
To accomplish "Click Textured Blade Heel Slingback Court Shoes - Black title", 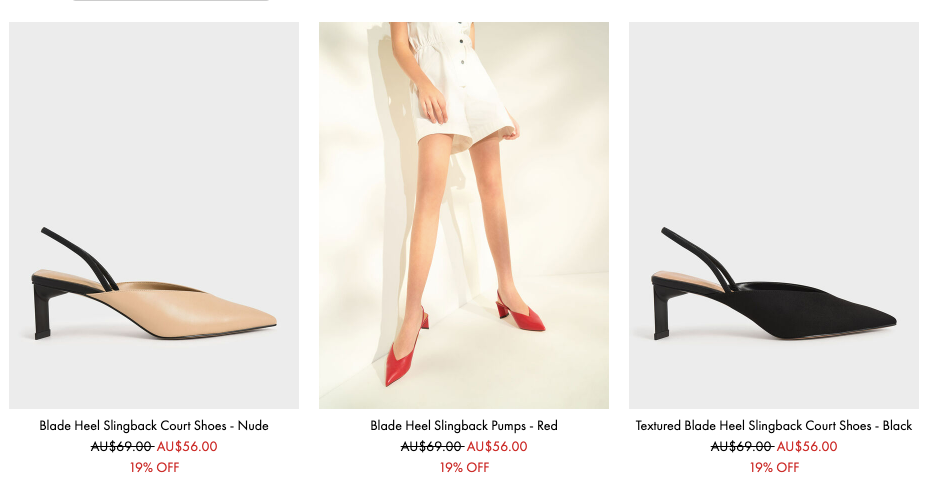I will [773, 426].
